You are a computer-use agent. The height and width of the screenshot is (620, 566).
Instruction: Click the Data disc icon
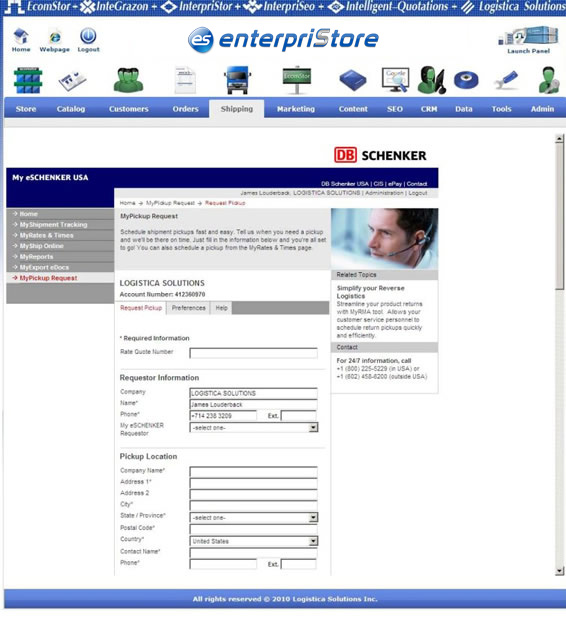466,80
